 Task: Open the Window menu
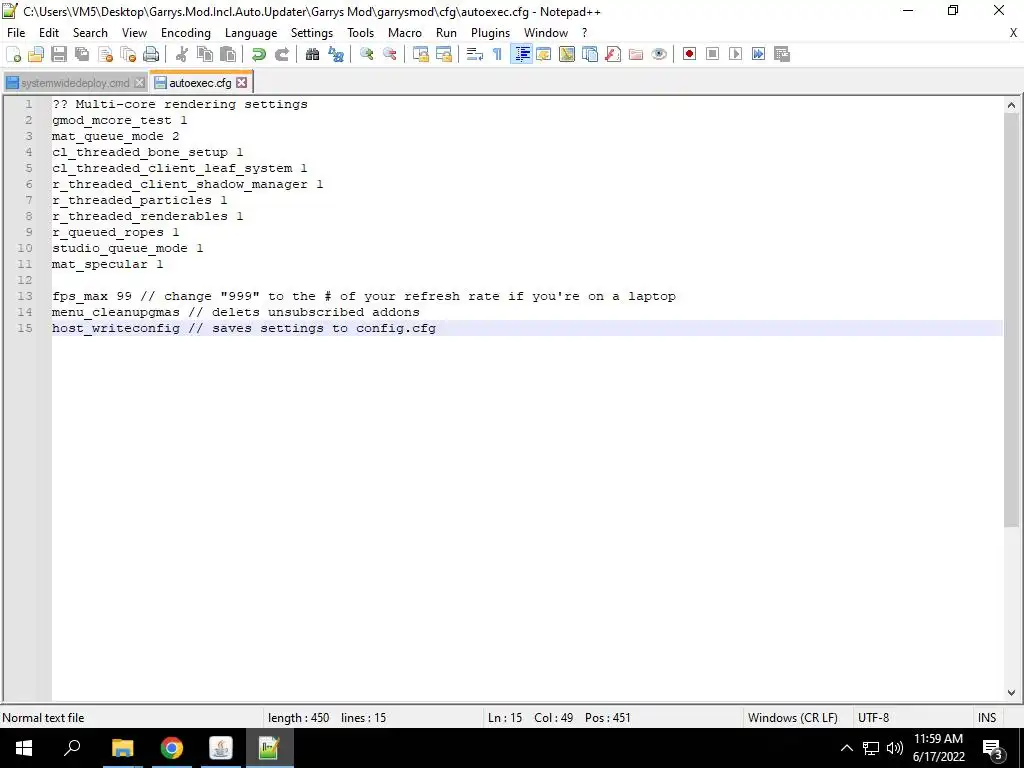[x=546, y=33]
